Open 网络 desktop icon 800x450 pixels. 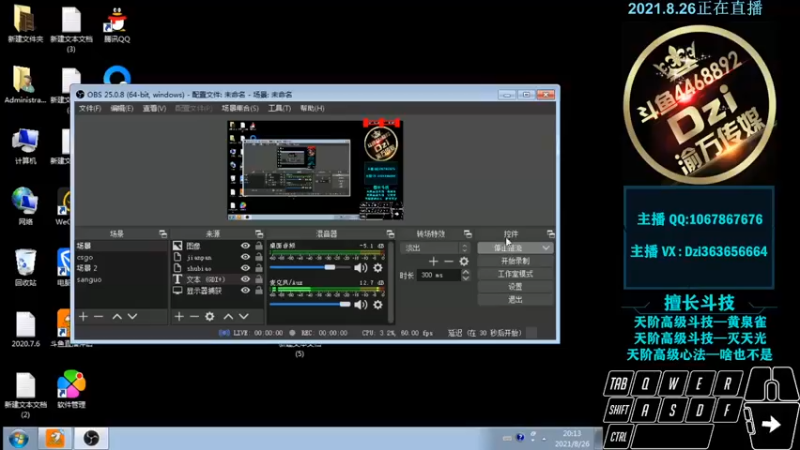click(x=26, y=206)
